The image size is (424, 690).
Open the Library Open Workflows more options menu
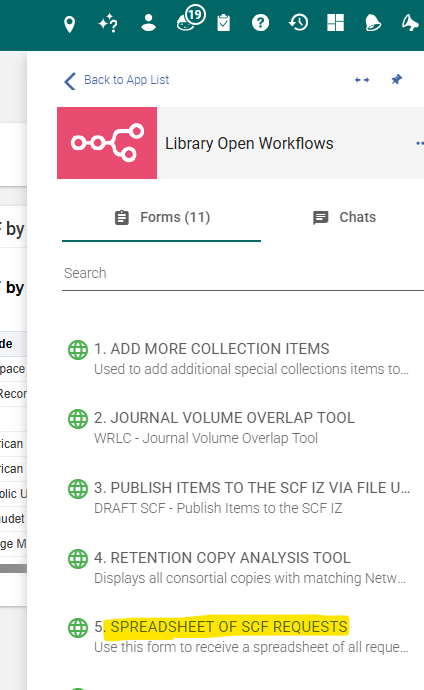420,143
